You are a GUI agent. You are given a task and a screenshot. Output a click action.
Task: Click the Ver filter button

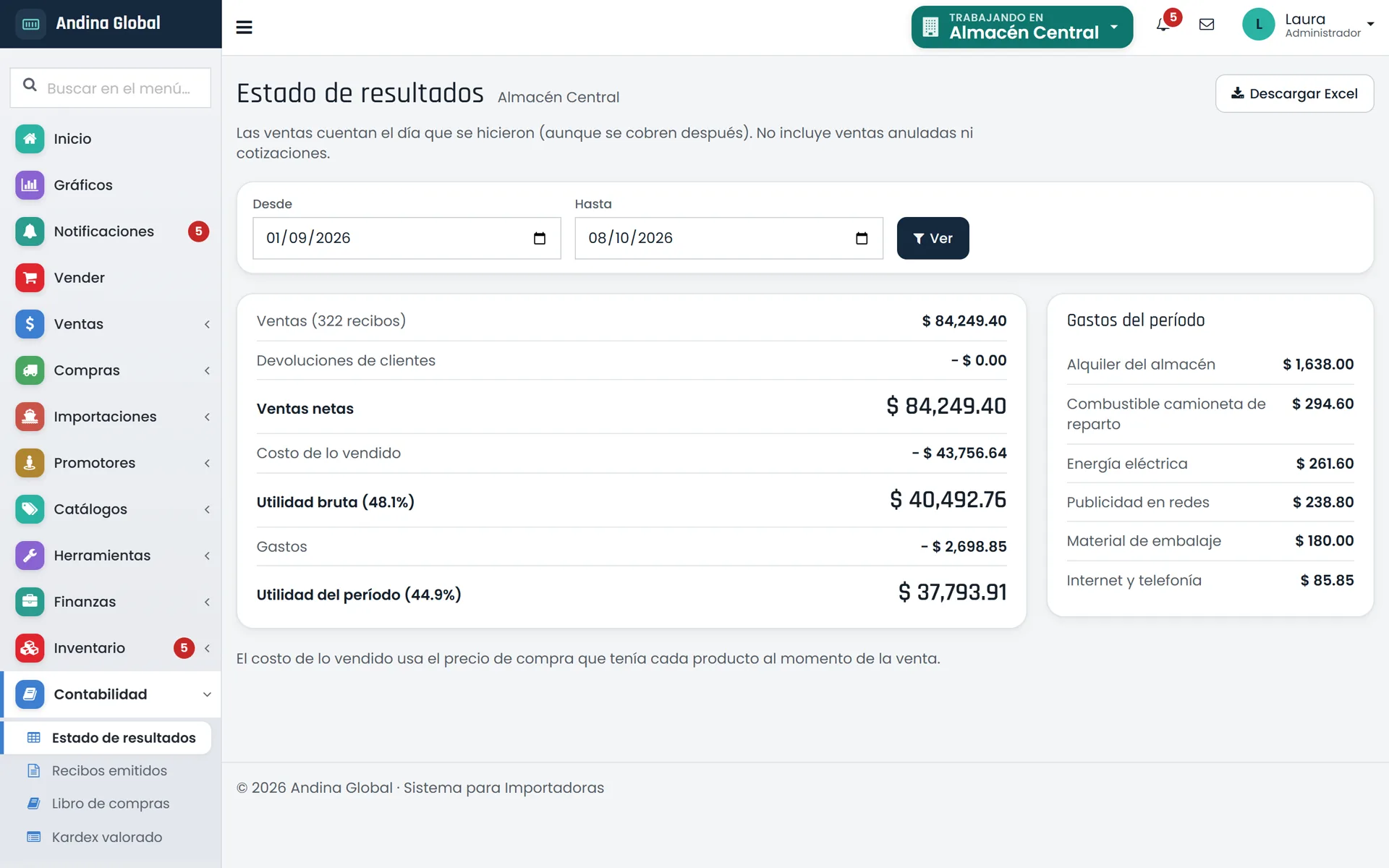tap(933, 238)
